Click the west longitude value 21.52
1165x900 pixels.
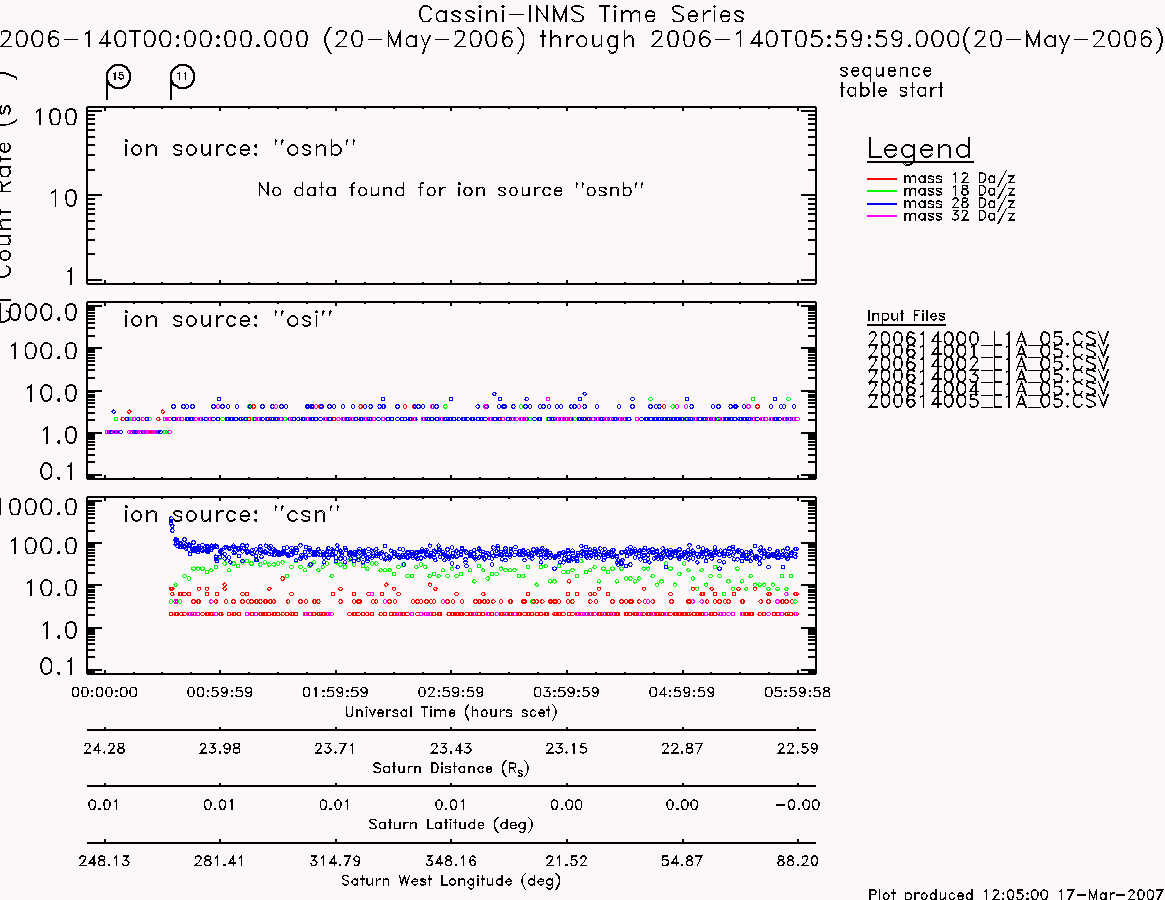(x=566, y=861)
